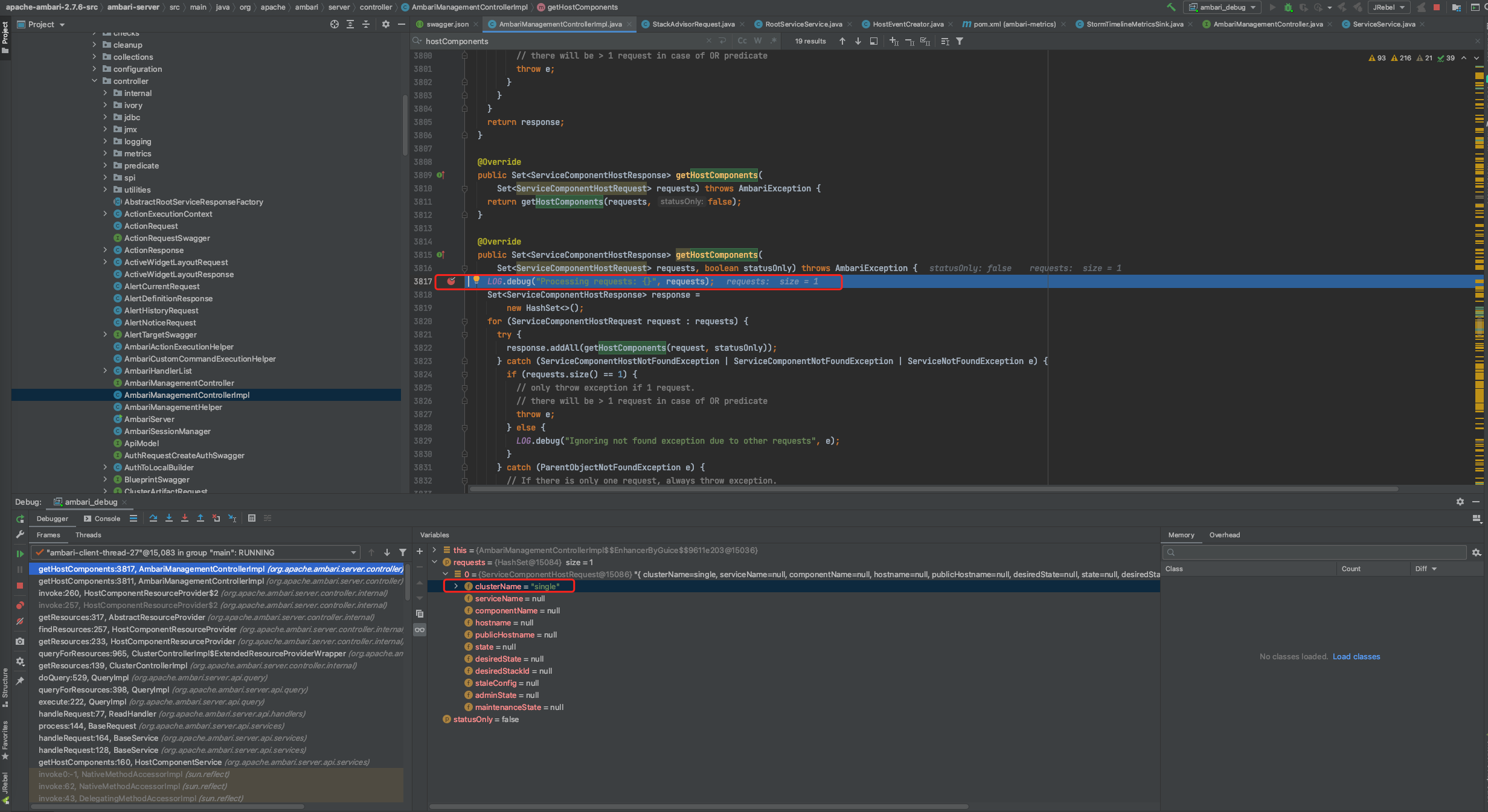Click the Step Into debugger icon
This screenshot has height=812, width=1488.
[x=169, y=518]
